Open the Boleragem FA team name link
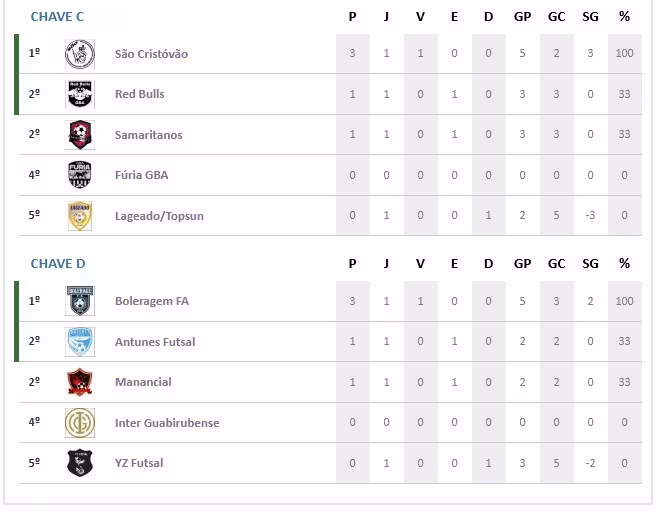The width and height of the screenshot is (662, 514). pyautogui.click(x=151, y=301)
